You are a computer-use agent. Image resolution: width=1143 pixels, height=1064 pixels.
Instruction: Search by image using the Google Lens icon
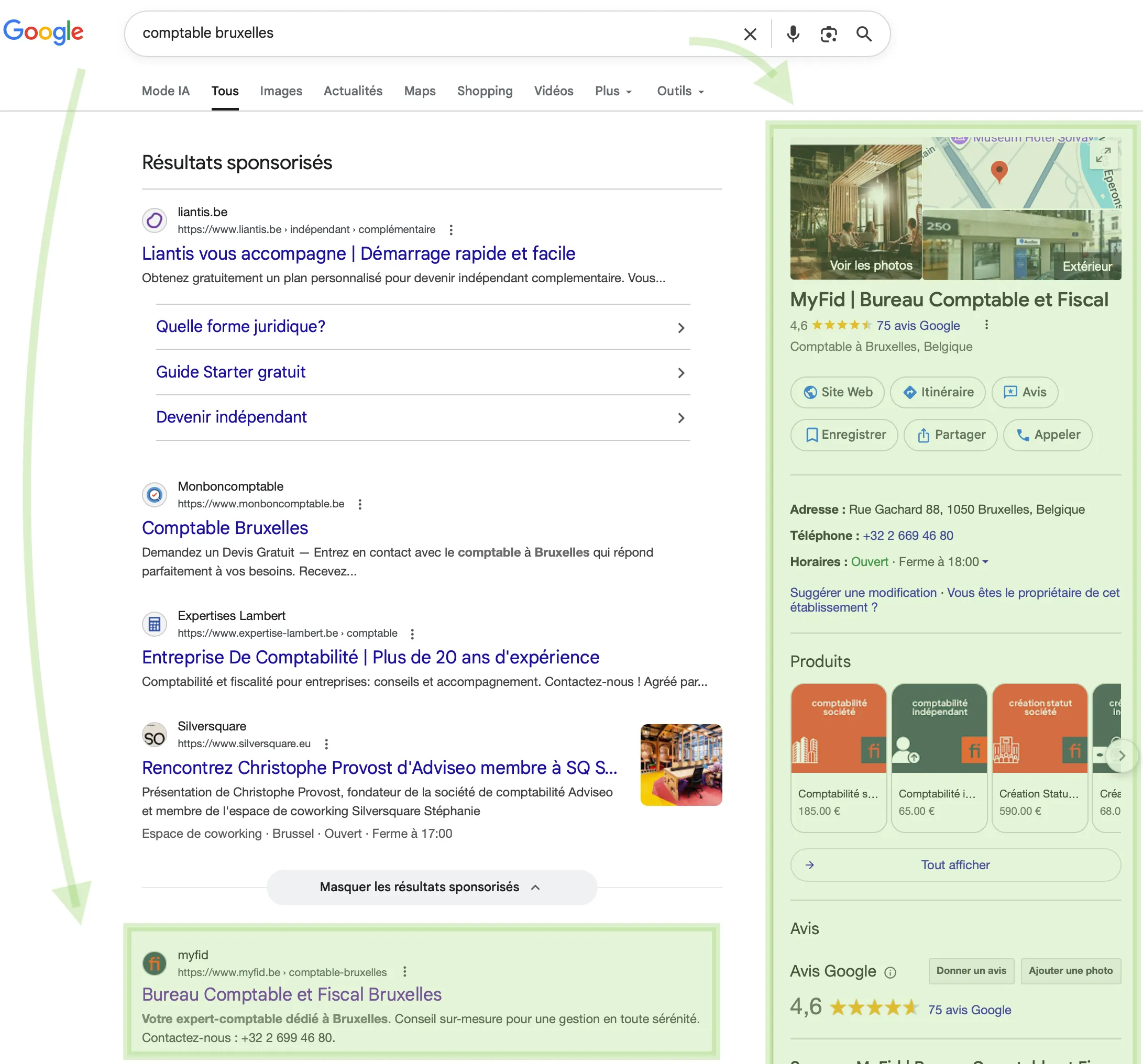(x=829, y=34)
